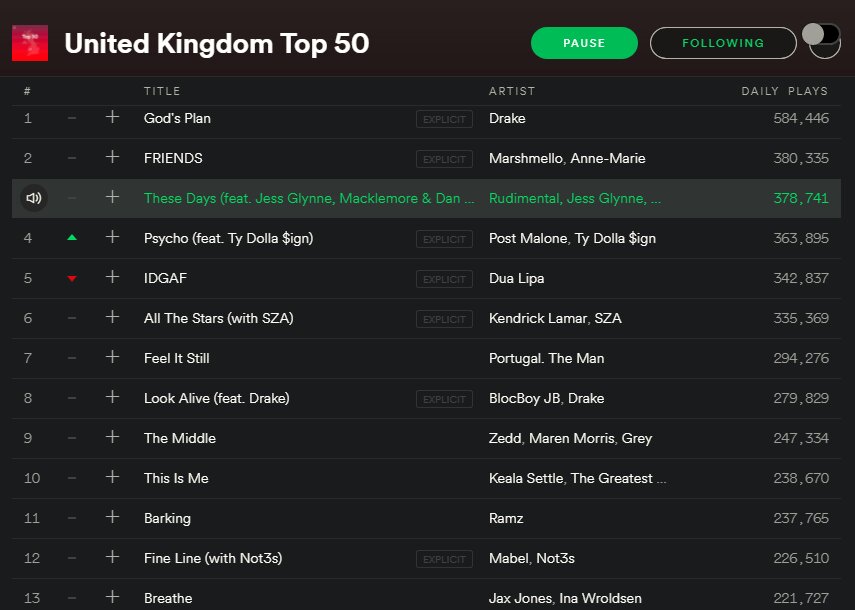The image size is (855, 610).
Task: Click the plus icon next to FRIENDS
Action: tap(112, 158)
